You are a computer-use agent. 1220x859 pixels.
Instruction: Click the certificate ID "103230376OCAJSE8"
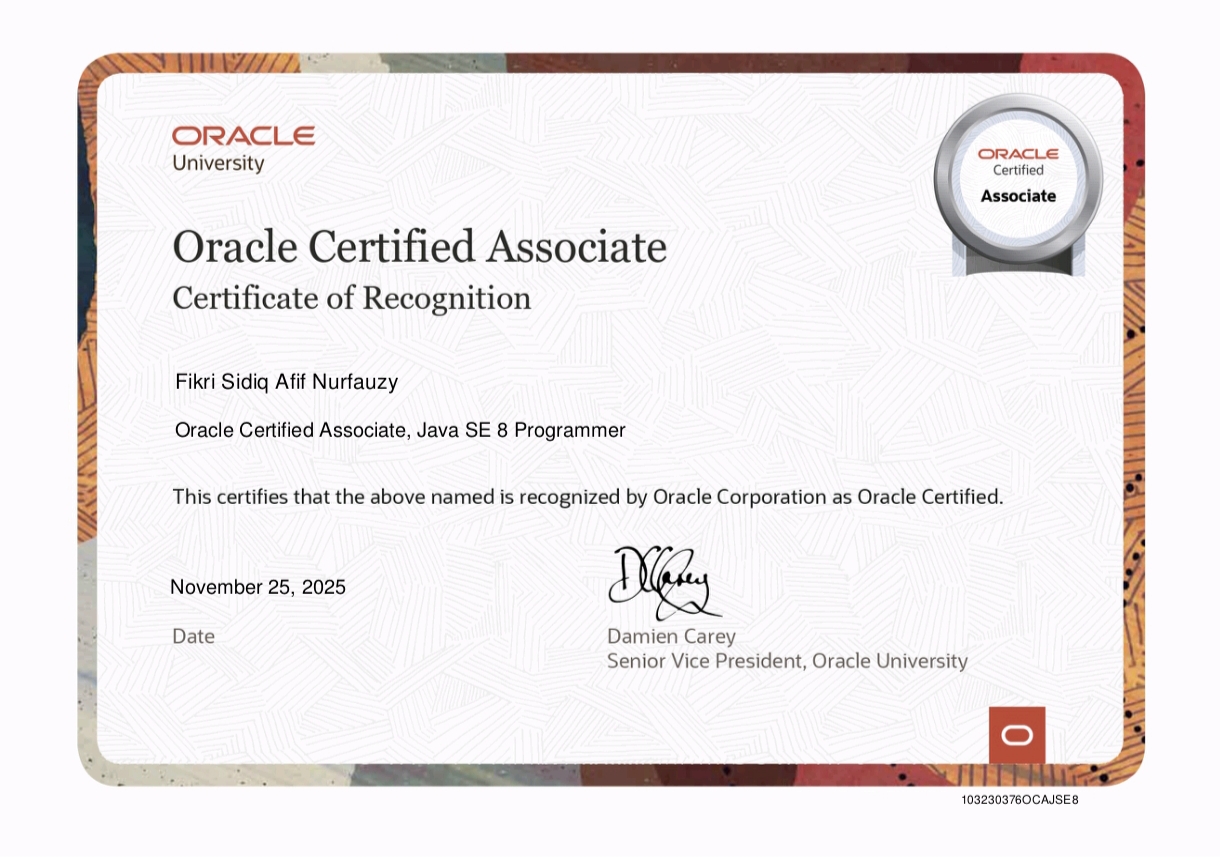click(1020, 801)
